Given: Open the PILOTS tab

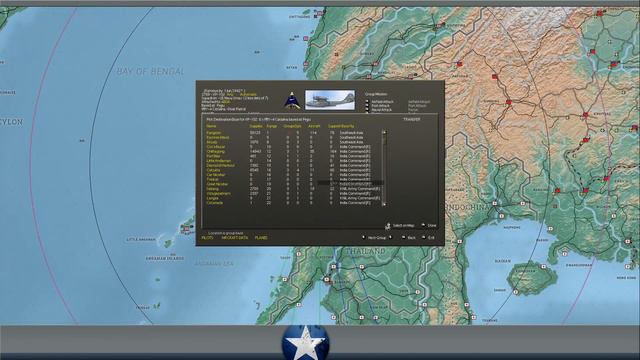Looking at the screenshot, I should tap(207, 238).
